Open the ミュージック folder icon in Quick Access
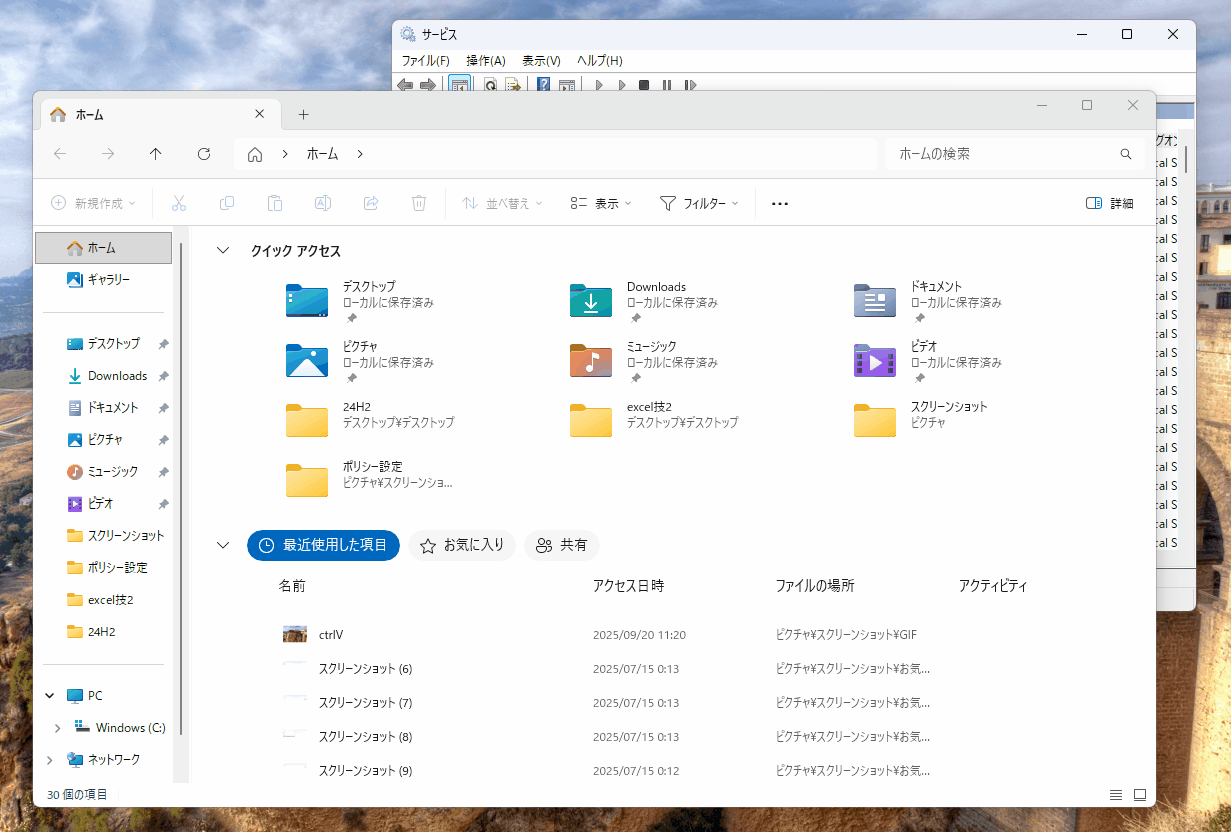1231x832 pixels. [x=591, y=360]
